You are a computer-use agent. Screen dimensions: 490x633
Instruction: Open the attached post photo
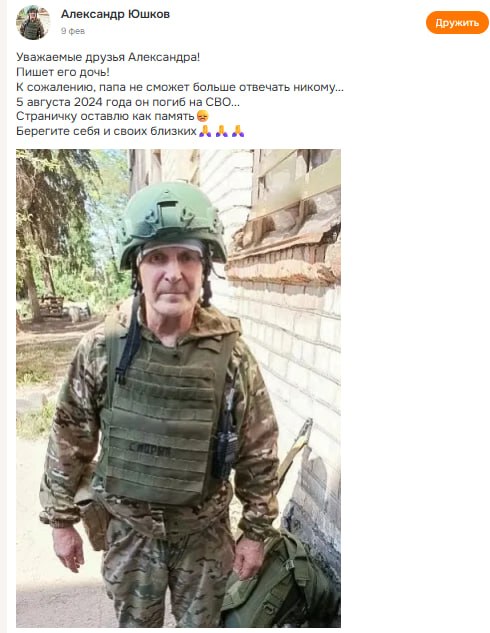178,388
